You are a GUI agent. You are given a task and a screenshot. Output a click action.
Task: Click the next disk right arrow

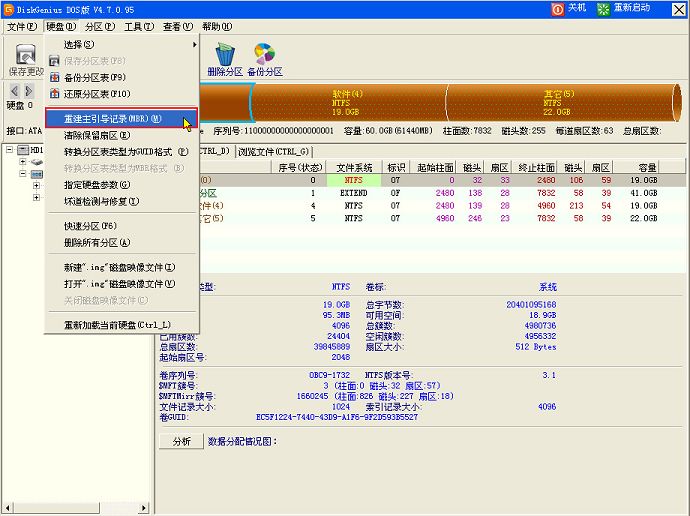[29, 91]
